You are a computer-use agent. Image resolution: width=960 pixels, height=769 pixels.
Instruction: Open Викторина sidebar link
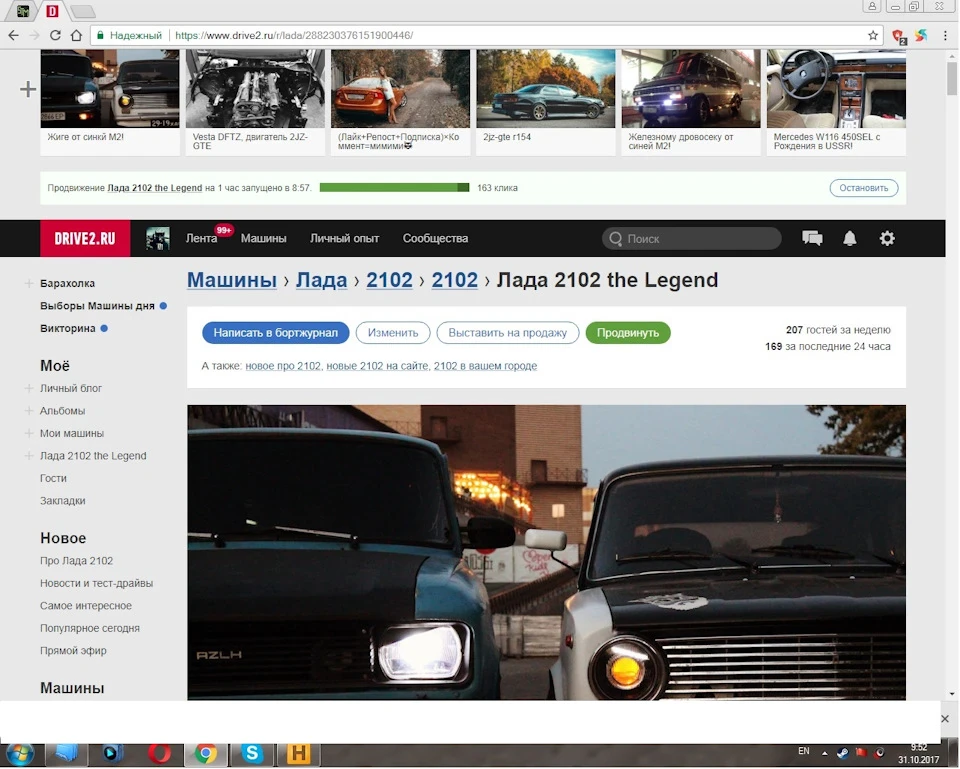[x=68, y=328]
